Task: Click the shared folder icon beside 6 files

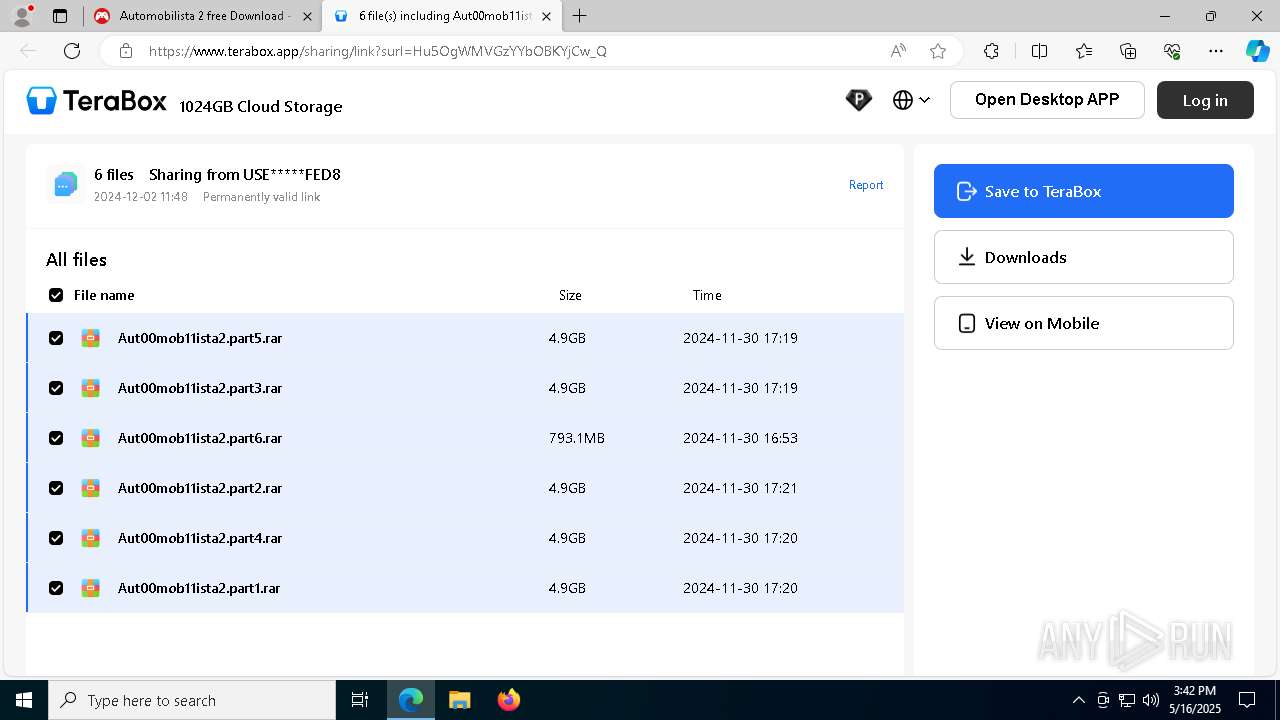Action: (65, 185)
